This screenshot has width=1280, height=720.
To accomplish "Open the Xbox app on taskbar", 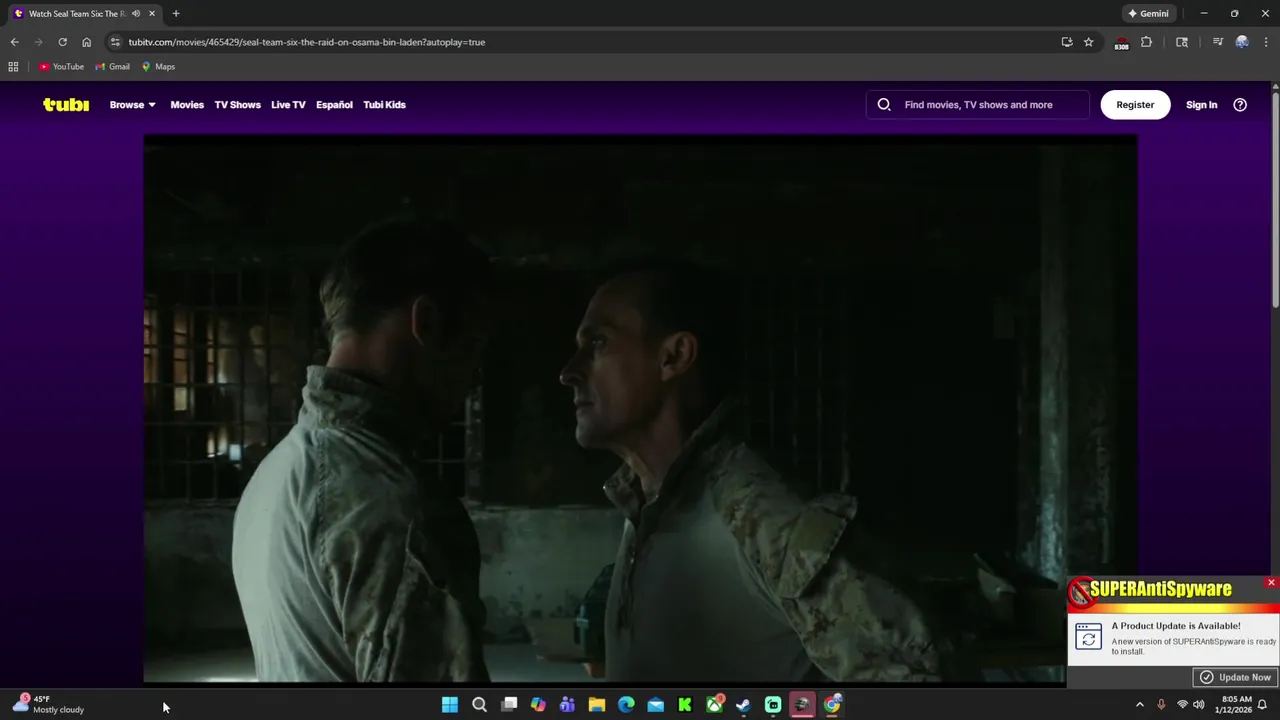I will point(714,705).
